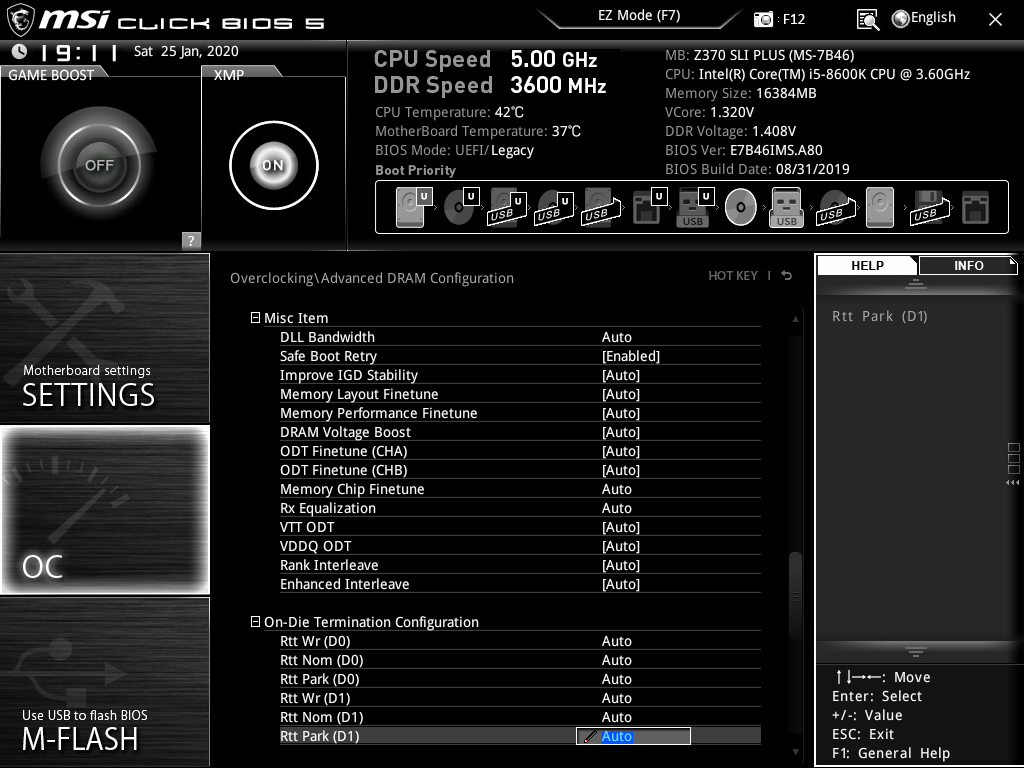Select the Rtt Wr (D1) row label

[x=315, y=698]
